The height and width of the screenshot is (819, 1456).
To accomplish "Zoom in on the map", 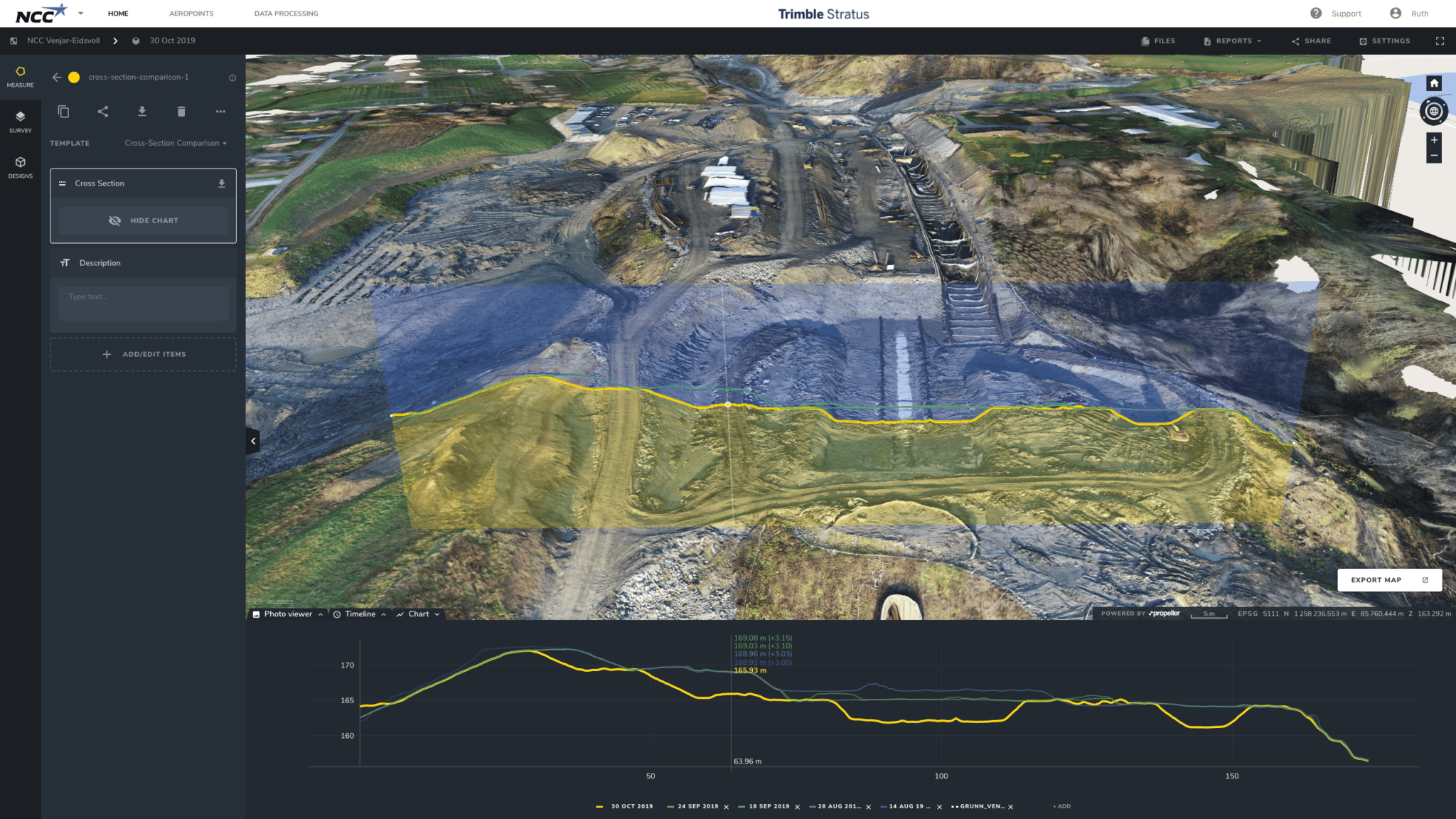I will coord(1434,140).
